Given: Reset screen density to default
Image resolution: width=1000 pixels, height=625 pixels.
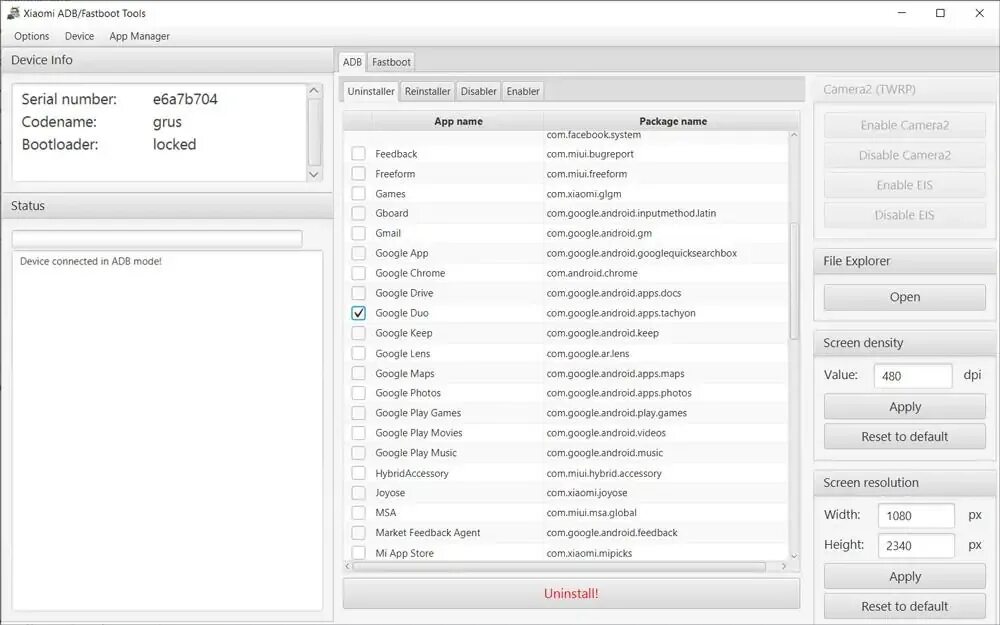Looking at the screenshot, I should (x=904, y=437).
